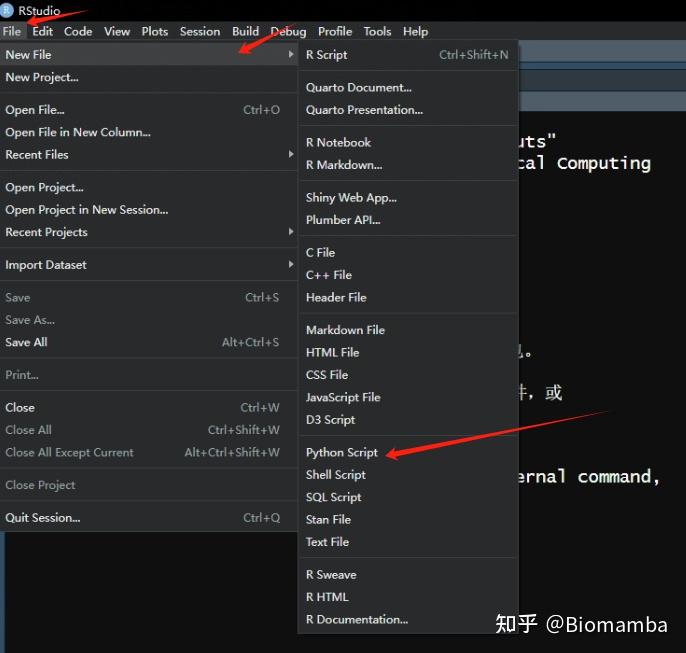
Task: Expand the Recent Projects submenu arrow
Action: (x=290, y=232)
